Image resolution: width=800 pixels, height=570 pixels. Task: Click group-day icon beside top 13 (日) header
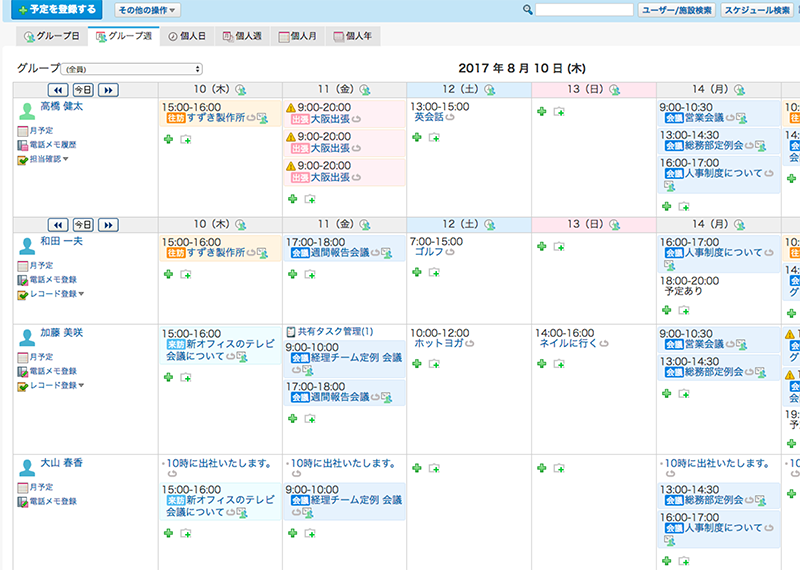coord(615,89)
